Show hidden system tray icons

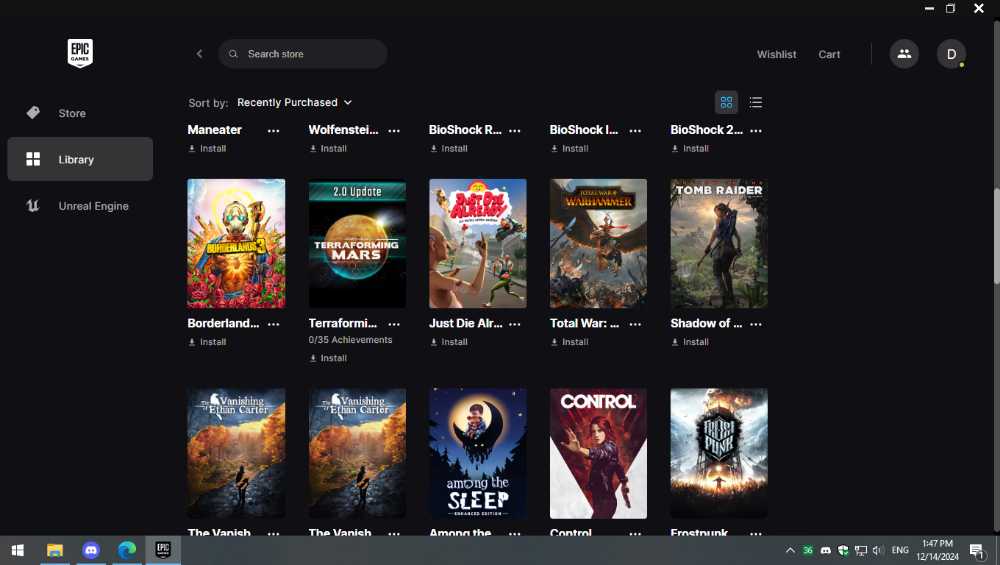click(x=790, y=550)
